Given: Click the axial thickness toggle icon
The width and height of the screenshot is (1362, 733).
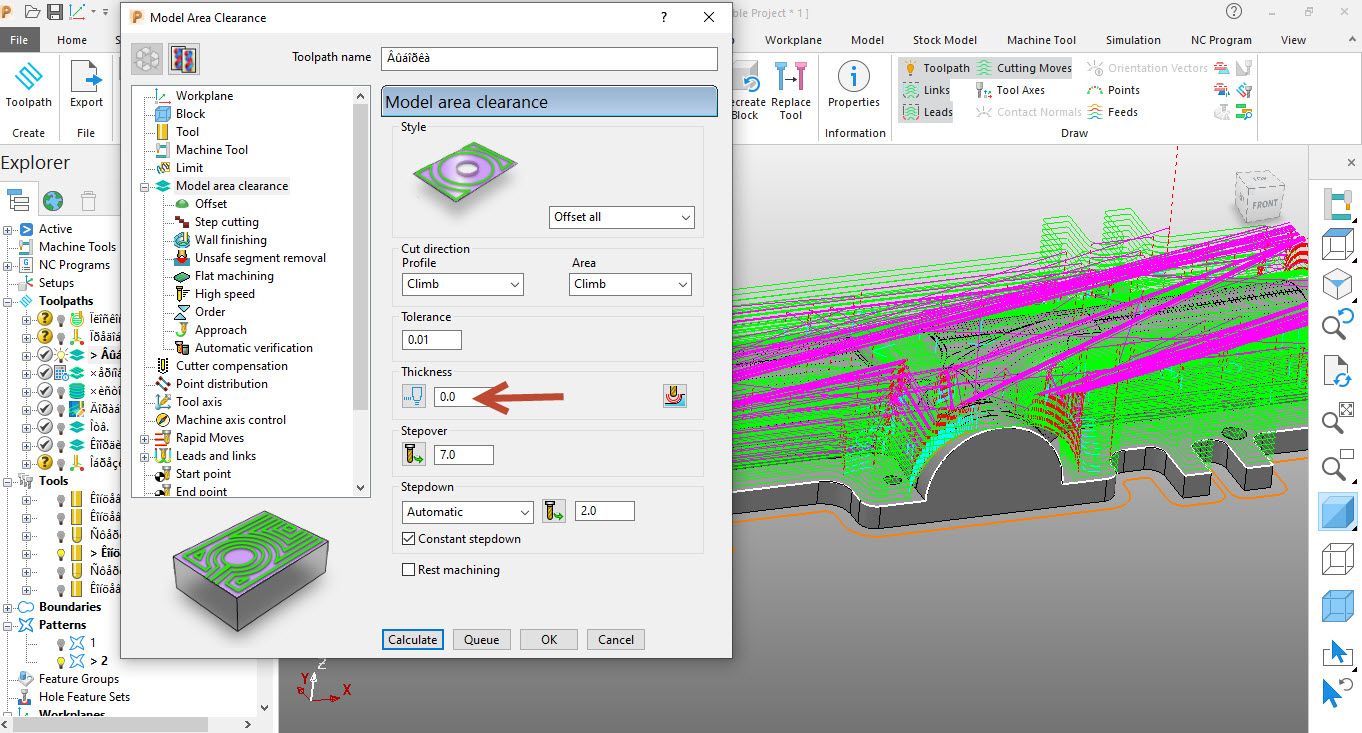Looking at the screenshot, I should [x=414, y=396].
